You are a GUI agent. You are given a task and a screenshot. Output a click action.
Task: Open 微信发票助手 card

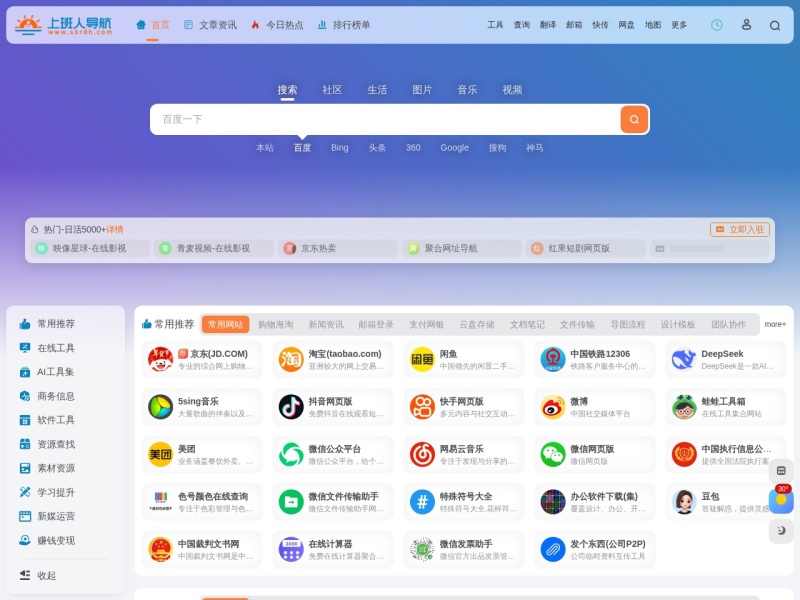click(x=464, y=549)
